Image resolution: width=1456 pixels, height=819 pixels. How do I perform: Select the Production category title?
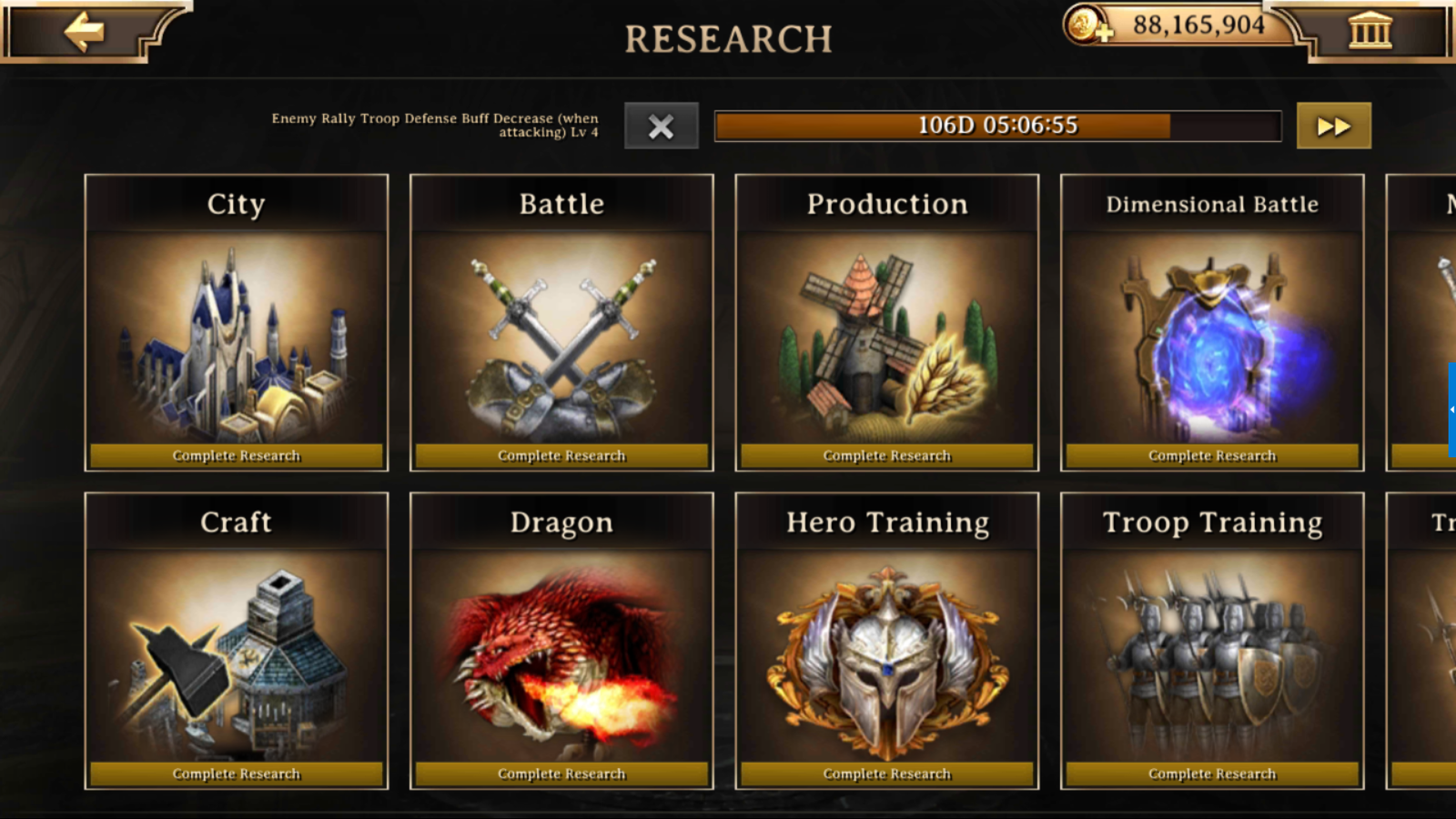tap(887, 204)
